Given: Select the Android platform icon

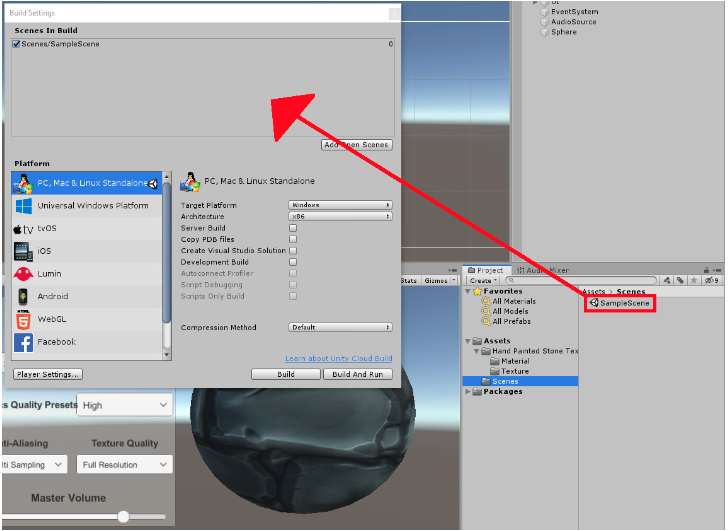Looking at the screenshot, I should (23, 297).
